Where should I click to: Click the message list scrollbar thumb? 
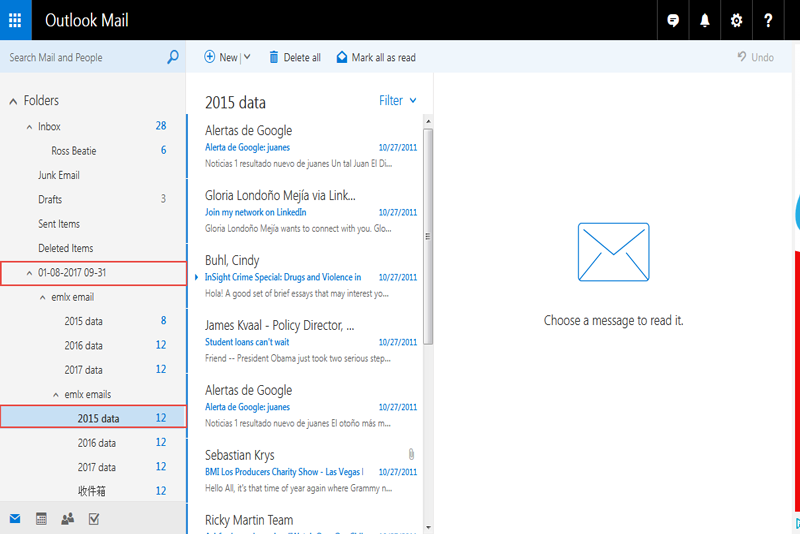click(428, 236)
